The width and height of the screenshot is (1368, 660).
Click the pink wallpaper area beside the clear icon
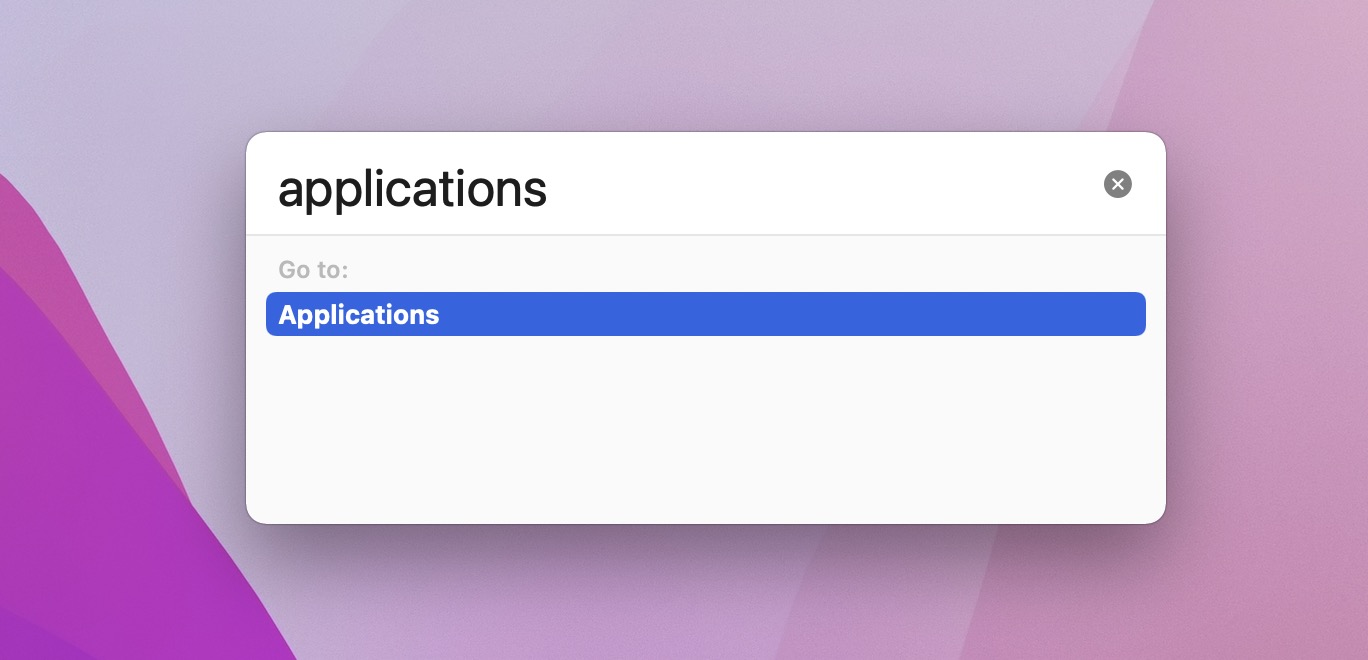(x=1260, y=184)
